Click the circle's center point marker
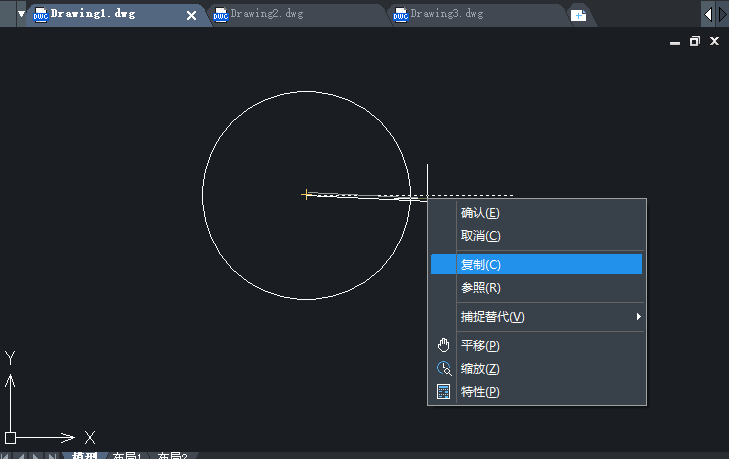 click(306, 194)
